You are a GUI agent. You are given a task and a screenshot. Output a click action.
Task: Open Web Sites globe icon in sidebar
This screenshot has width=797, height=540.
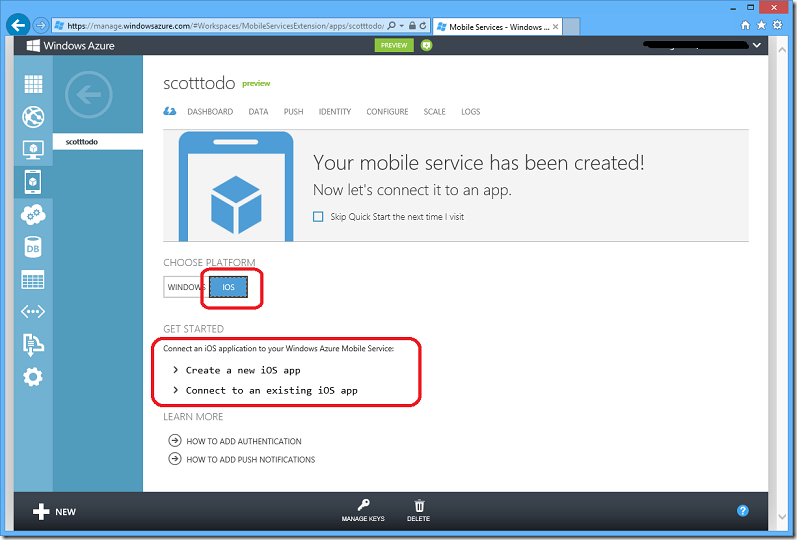click(x=33, y=117)
